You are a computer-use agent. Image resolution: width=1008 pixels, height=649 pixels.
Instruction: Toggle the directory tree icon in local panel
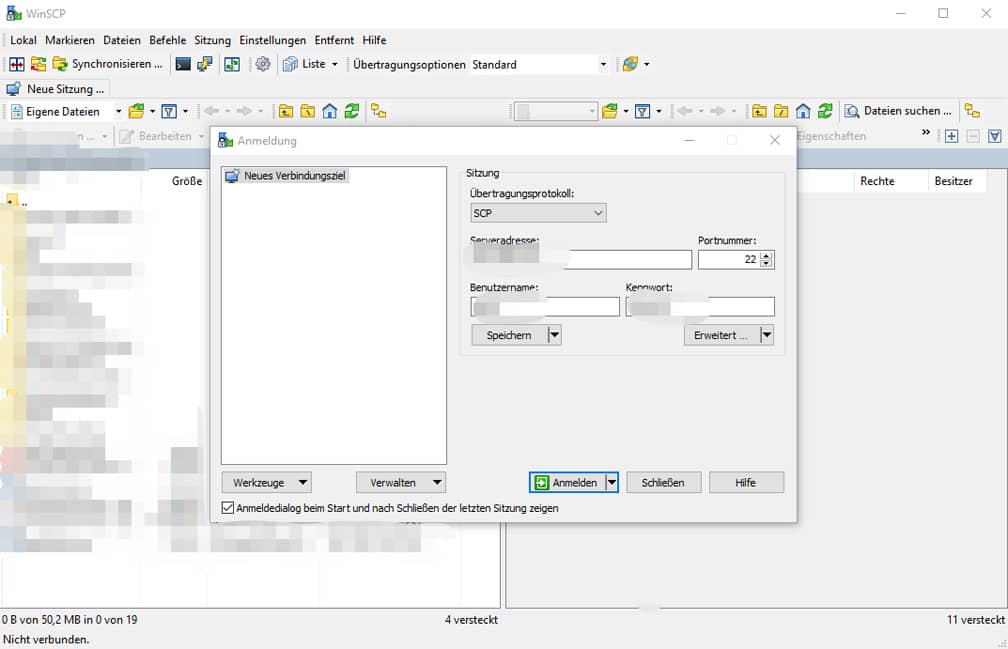[379, 111]
